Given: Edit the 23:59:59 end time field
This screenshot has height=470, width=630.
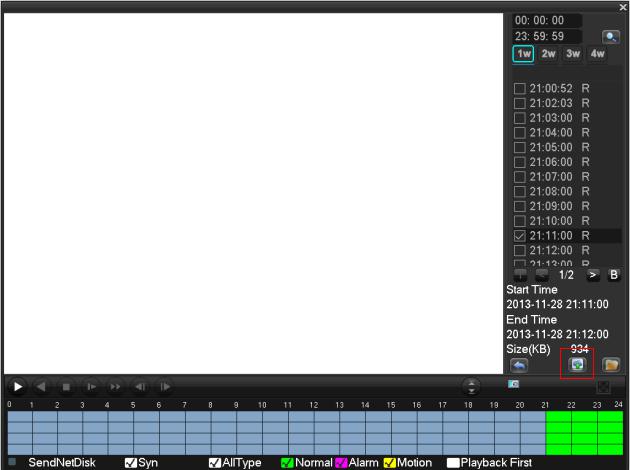Looking at the screenshot, I should click(x=547, y=37).
